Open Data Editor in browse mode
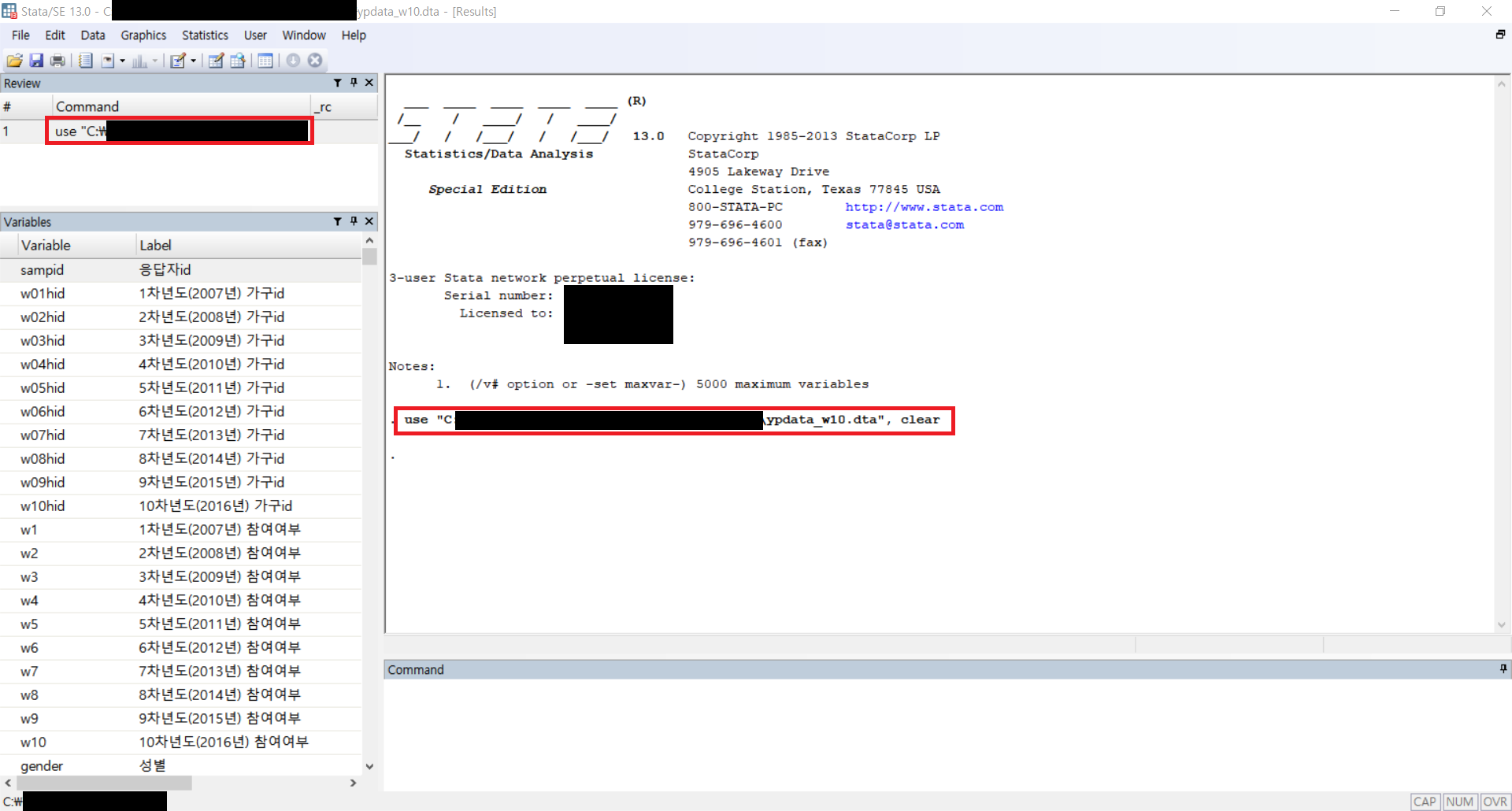Viewport: 1512px width, 811px height. (x=238, y=61)
